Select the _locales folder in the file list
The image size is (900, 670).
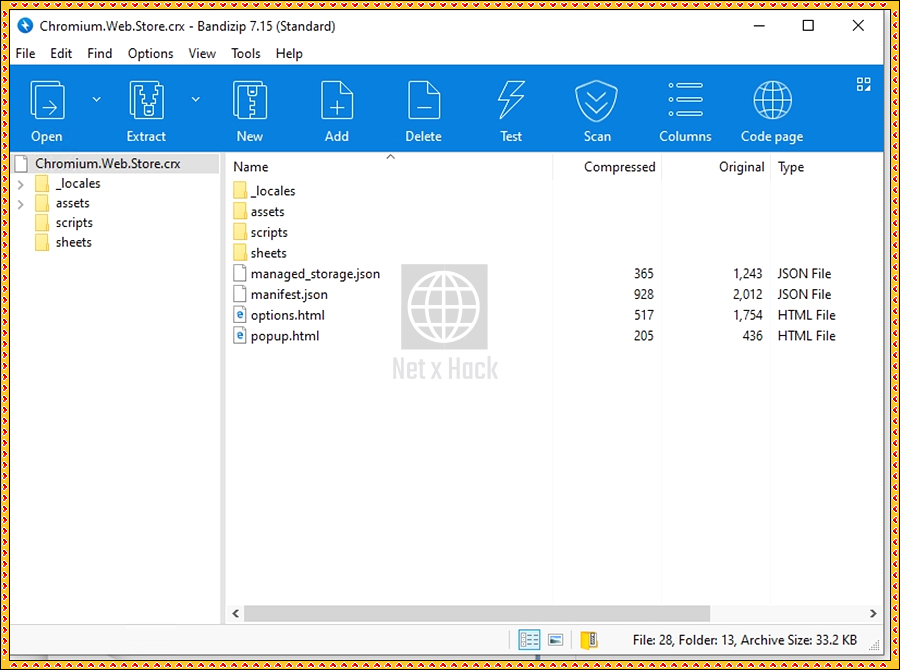point(273,191)
